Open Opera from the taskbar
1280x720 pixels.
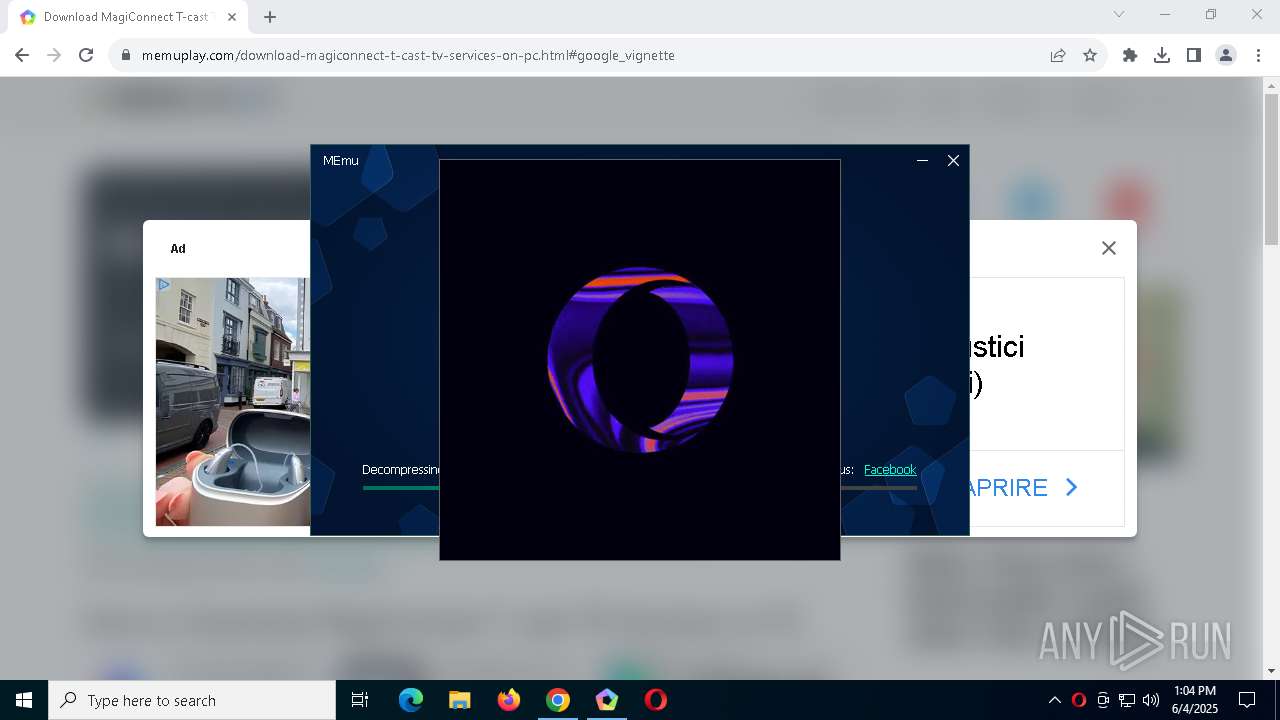[x=656, y=700]
